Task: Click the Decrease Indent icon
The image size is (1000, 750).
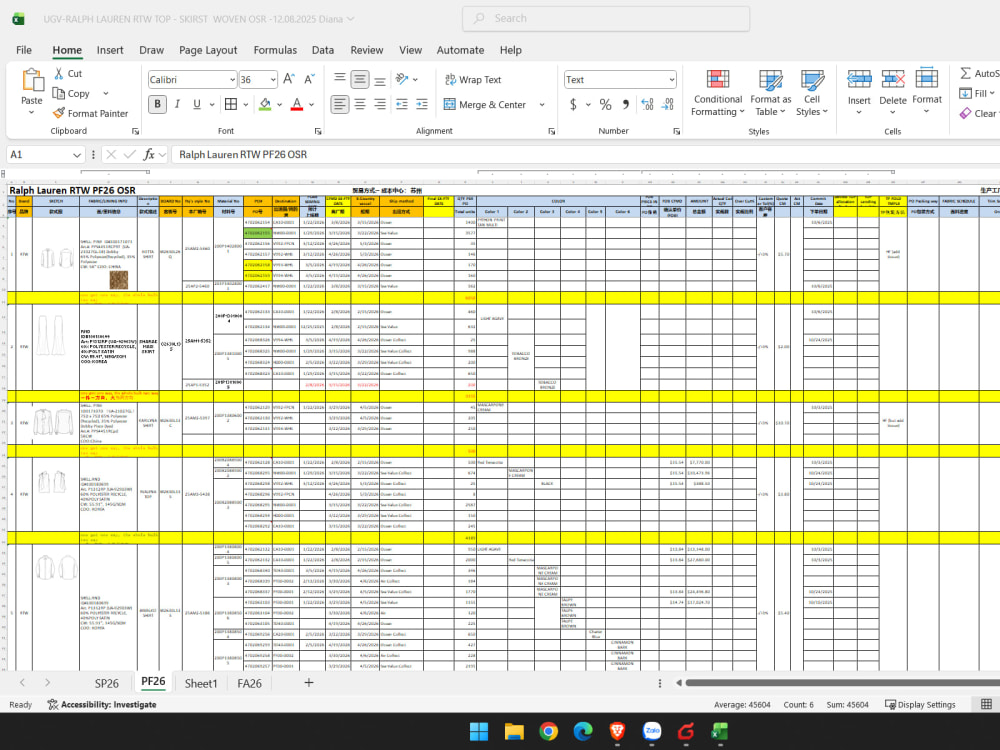Action: [x=402, y=104]
